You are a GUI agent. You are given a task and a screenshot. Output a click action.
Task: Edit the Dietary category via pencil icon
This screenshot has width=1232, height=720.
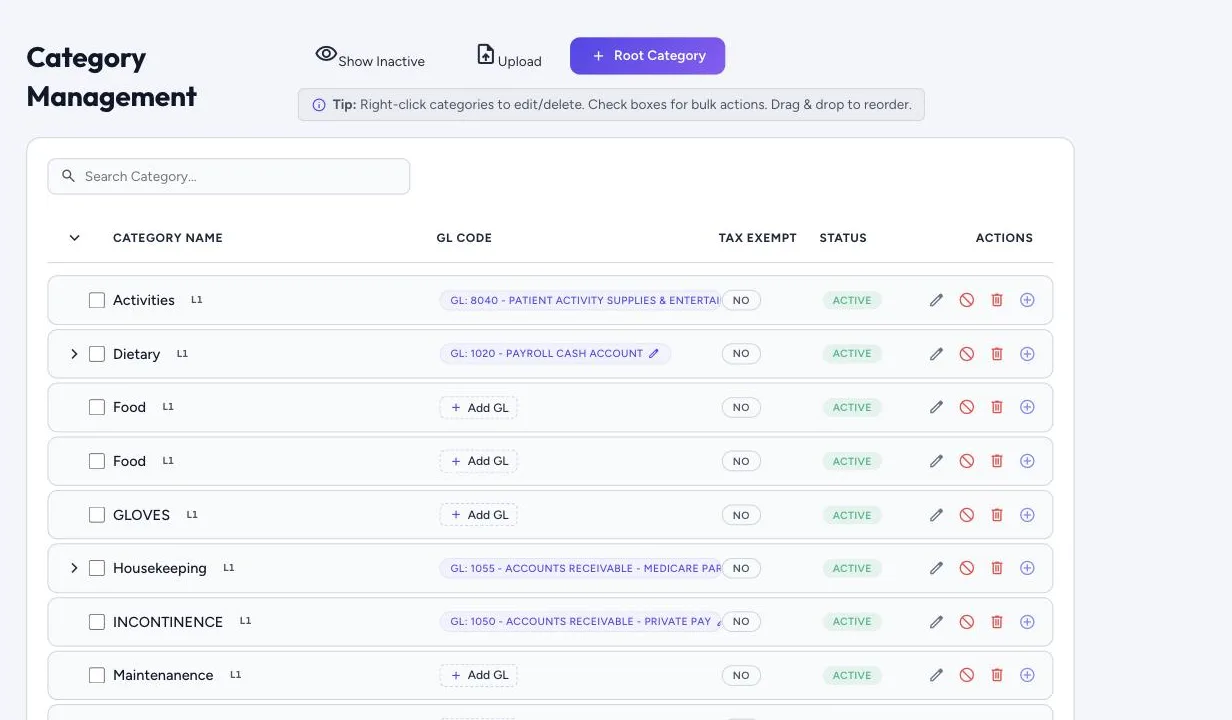(936, 354)
